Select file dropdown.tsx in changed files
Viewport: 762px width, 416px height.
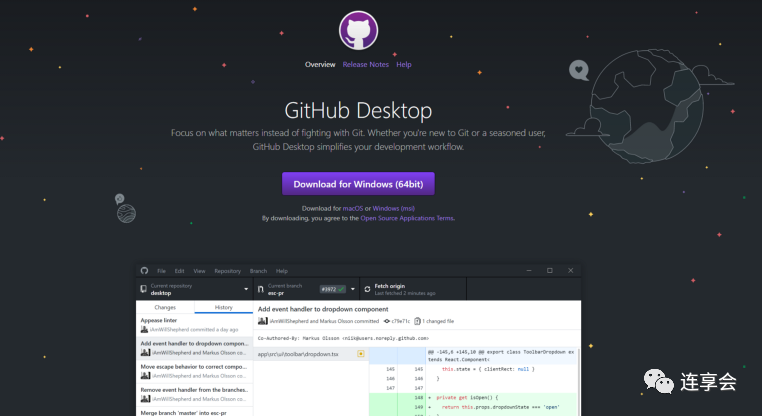pyautogui.click(x=311, y=354)
